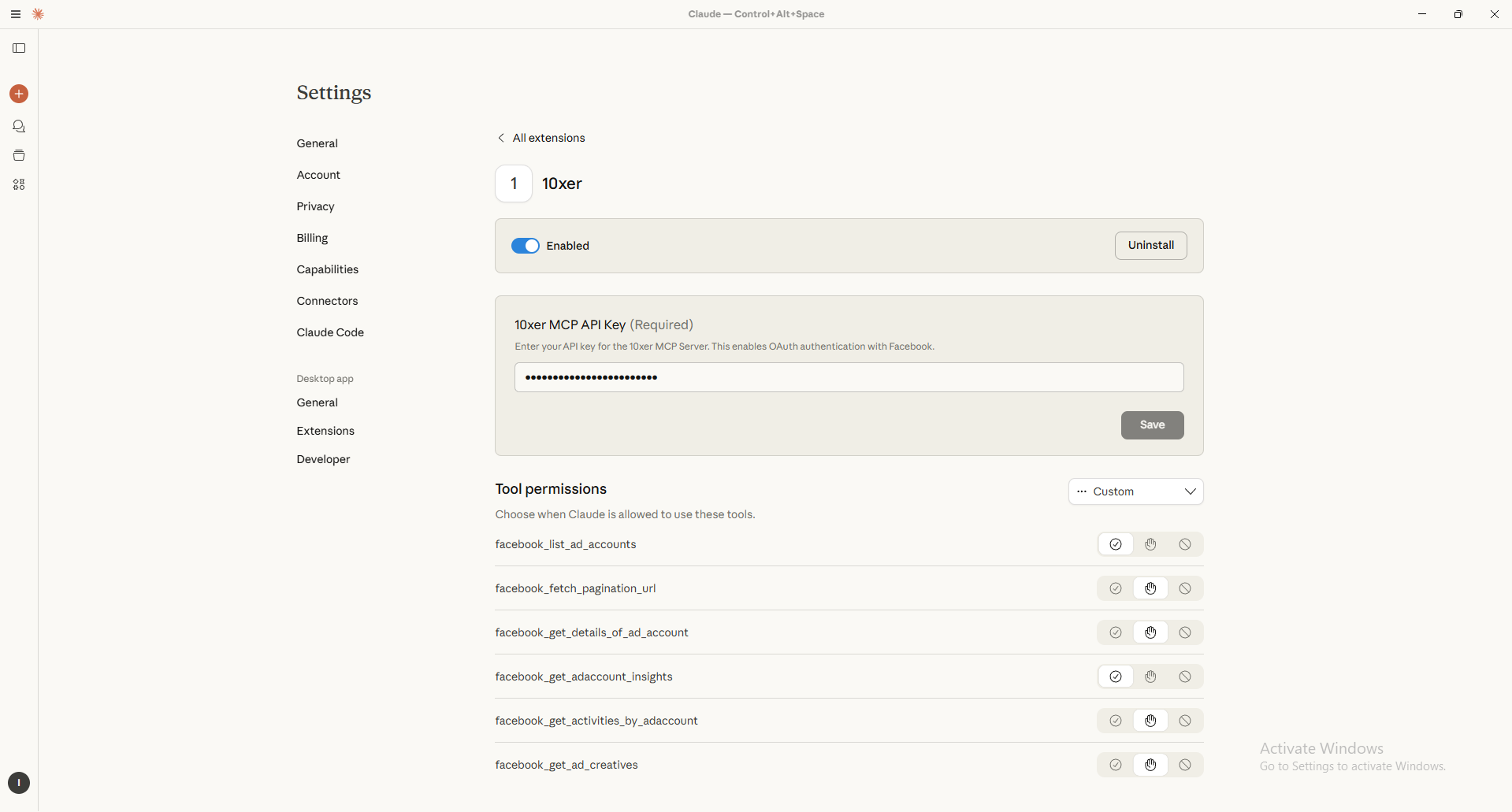Image resolution: width=1512 pixels, height=812 pixels.
Task: Go back to All extensions
Action: pos(541,138)
